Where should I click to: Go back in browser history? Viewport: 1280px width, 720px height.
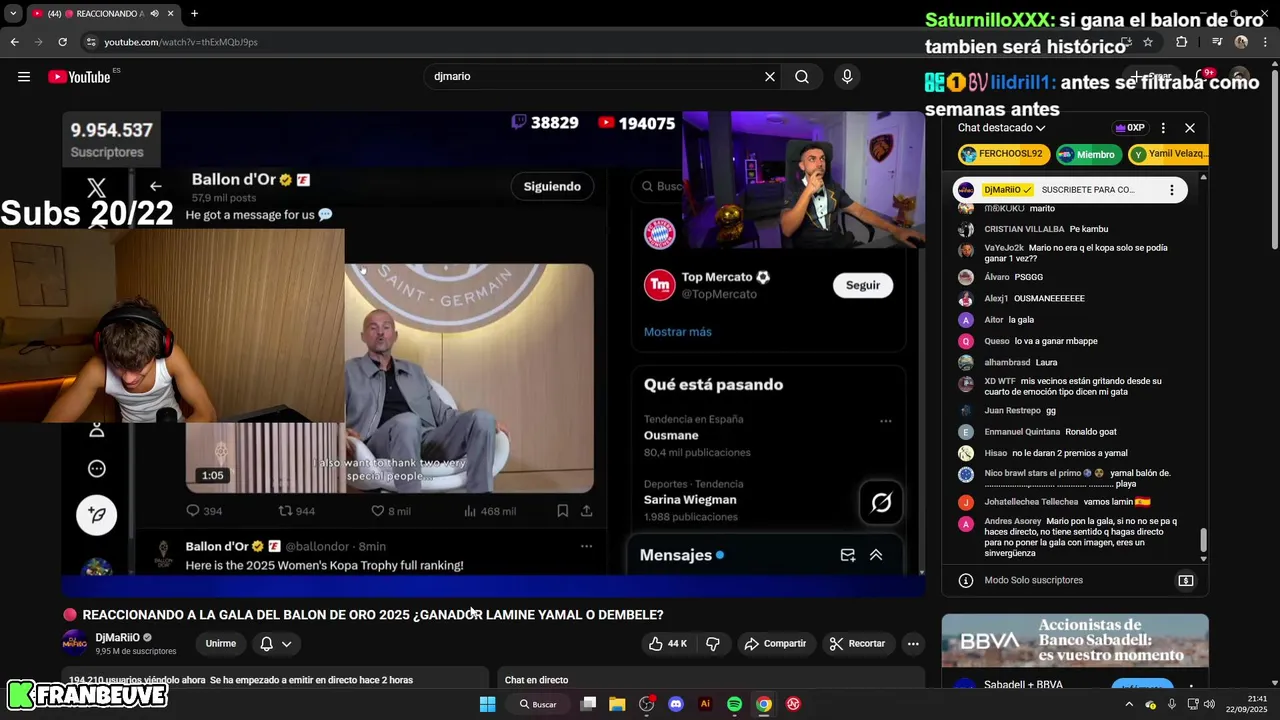pos(14,42)
